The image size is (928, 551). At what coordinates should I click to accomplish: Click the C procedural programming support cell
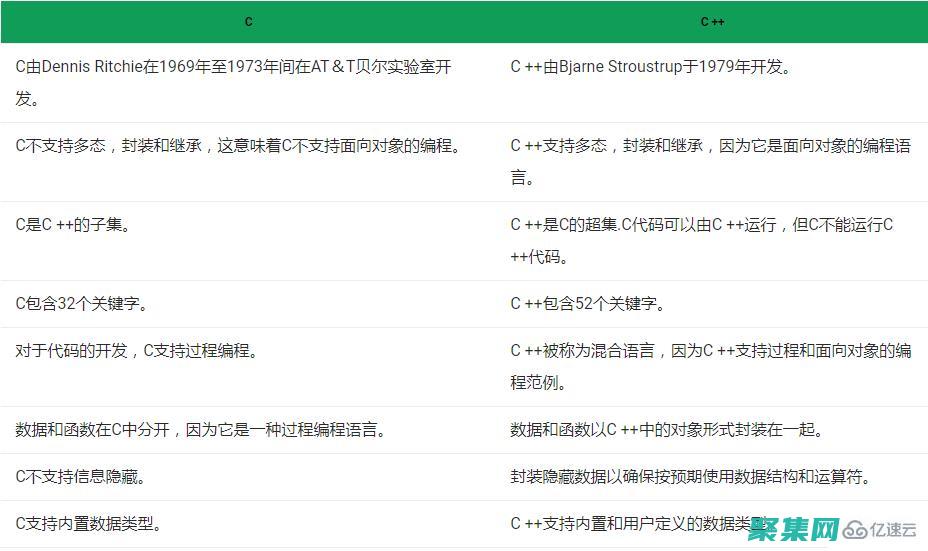point(137,351)
